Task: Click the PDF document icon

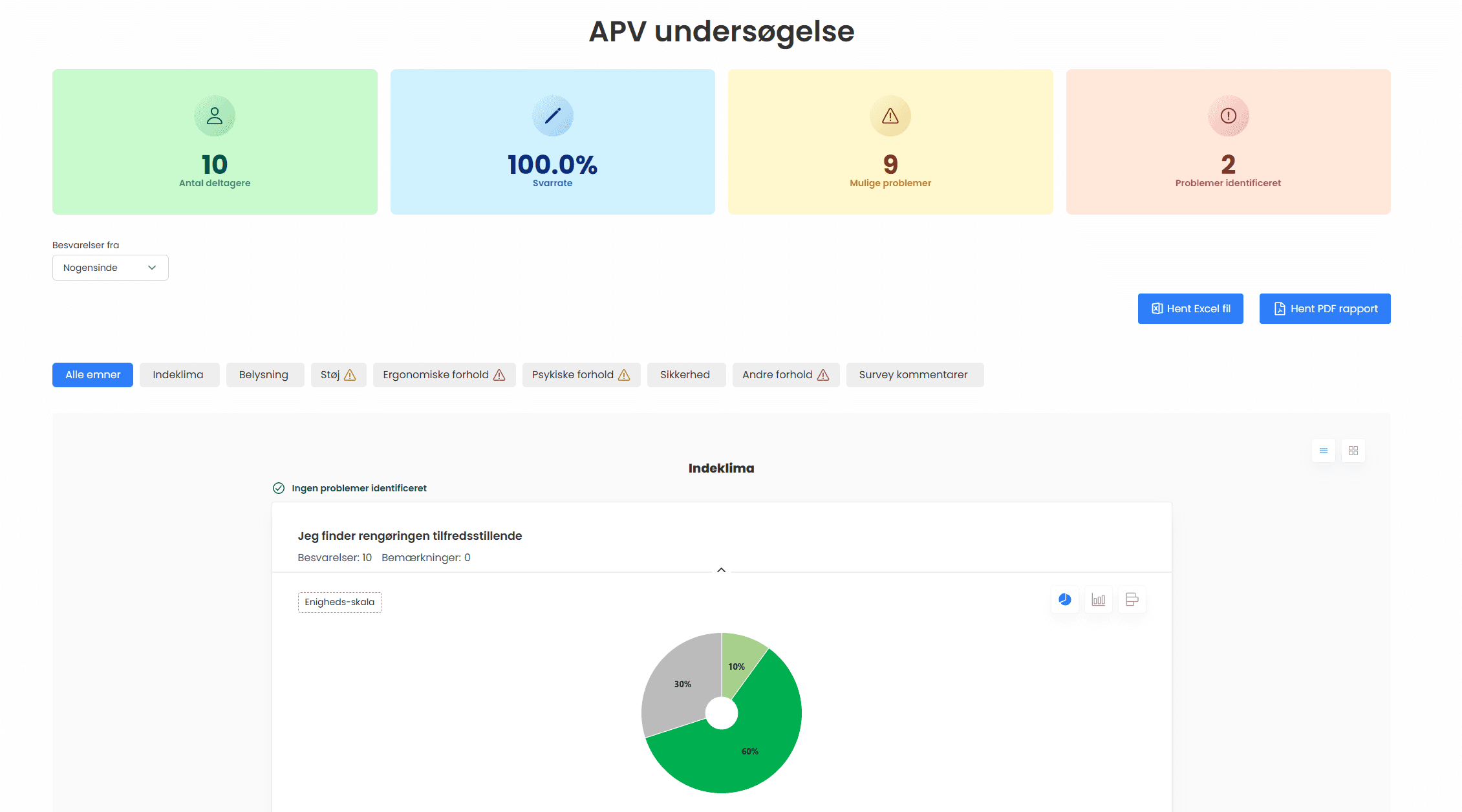Action: click(x=1280, y=309)
